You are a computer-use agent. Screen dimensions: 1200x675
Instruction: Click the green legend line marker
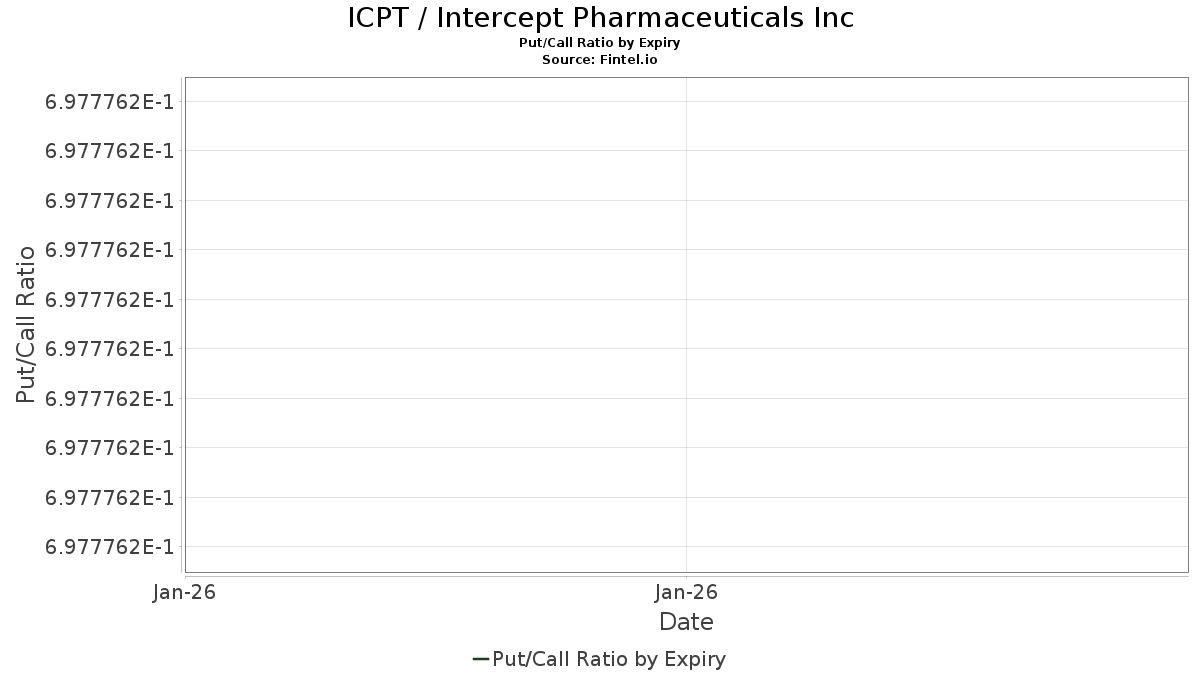point(480,659)
